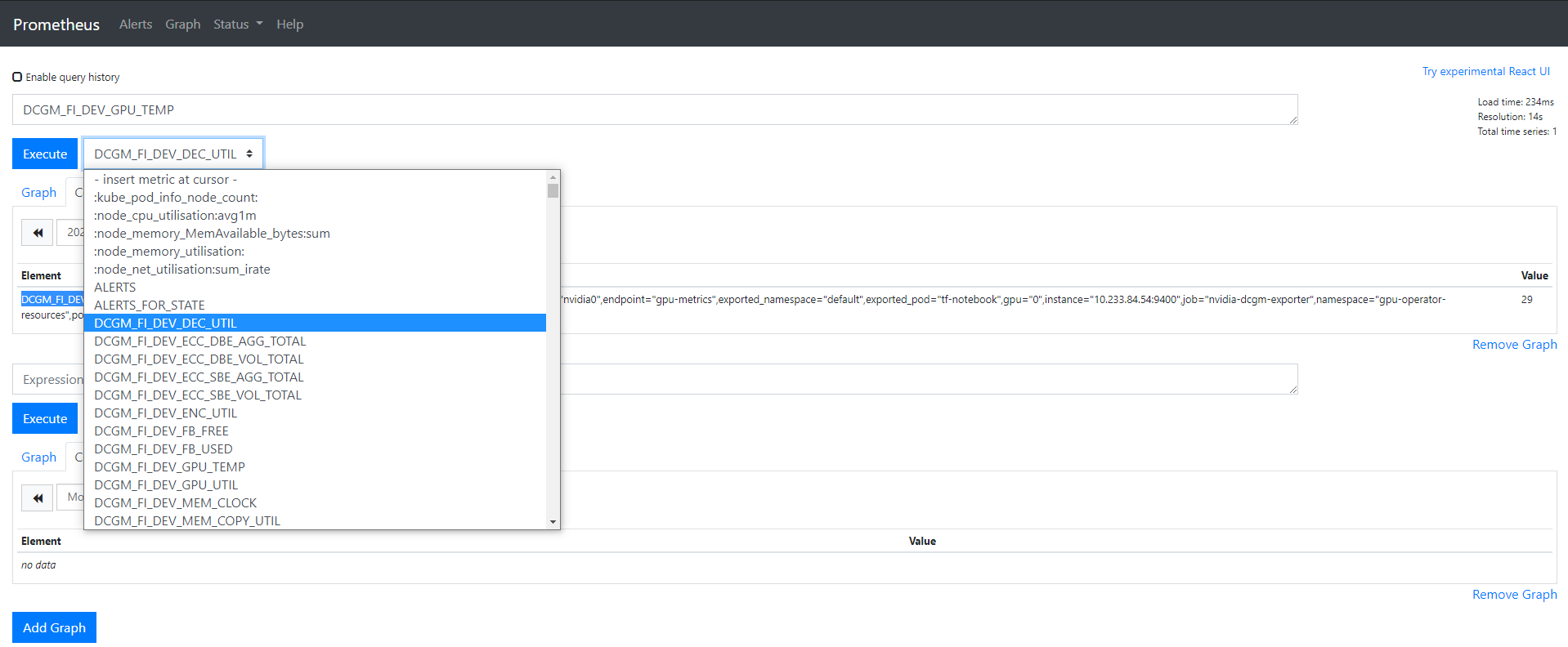Switch to second panel's Graph tab
Screen dimensions: 1568x647
pos(38,457)
